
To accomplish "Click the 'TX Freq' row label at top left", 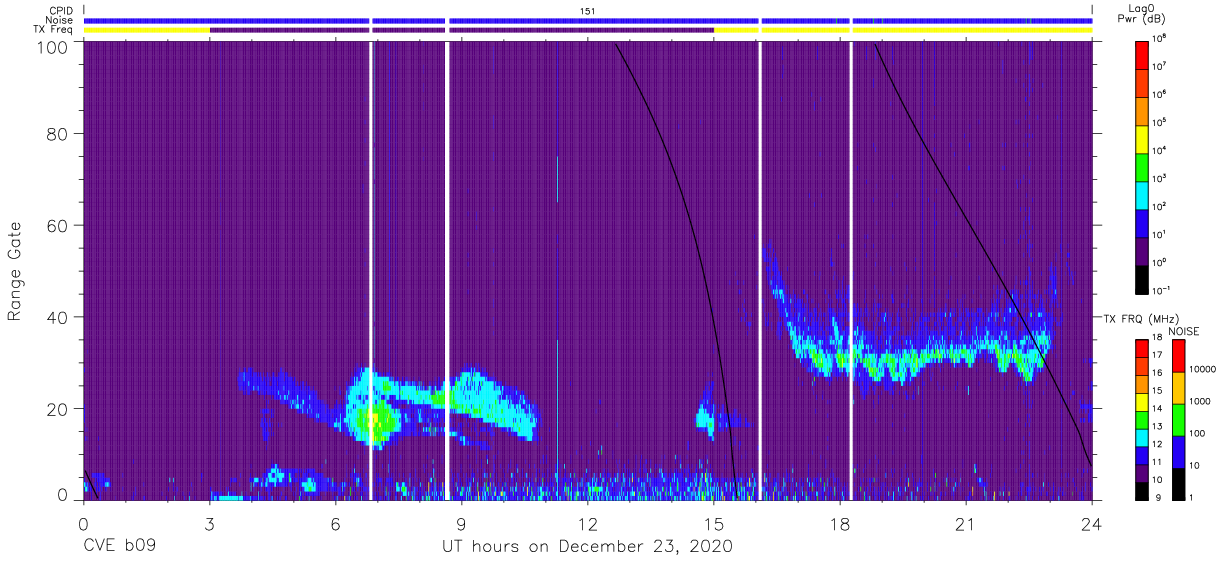I will [53, 30].
